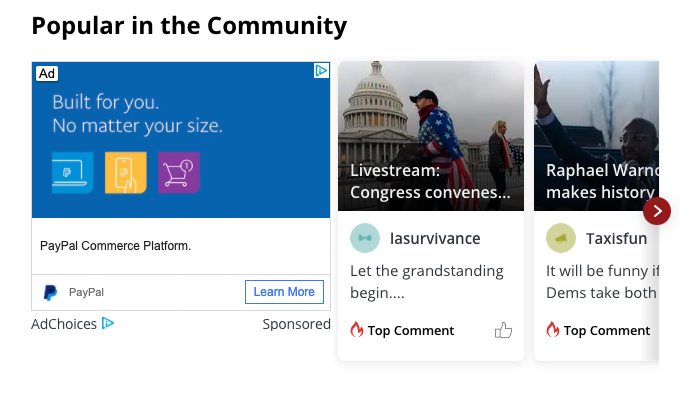Screen dimensions: 693x399
Task: Click the AdChoices icon in the ad's corner
Action: click(321, 70)
